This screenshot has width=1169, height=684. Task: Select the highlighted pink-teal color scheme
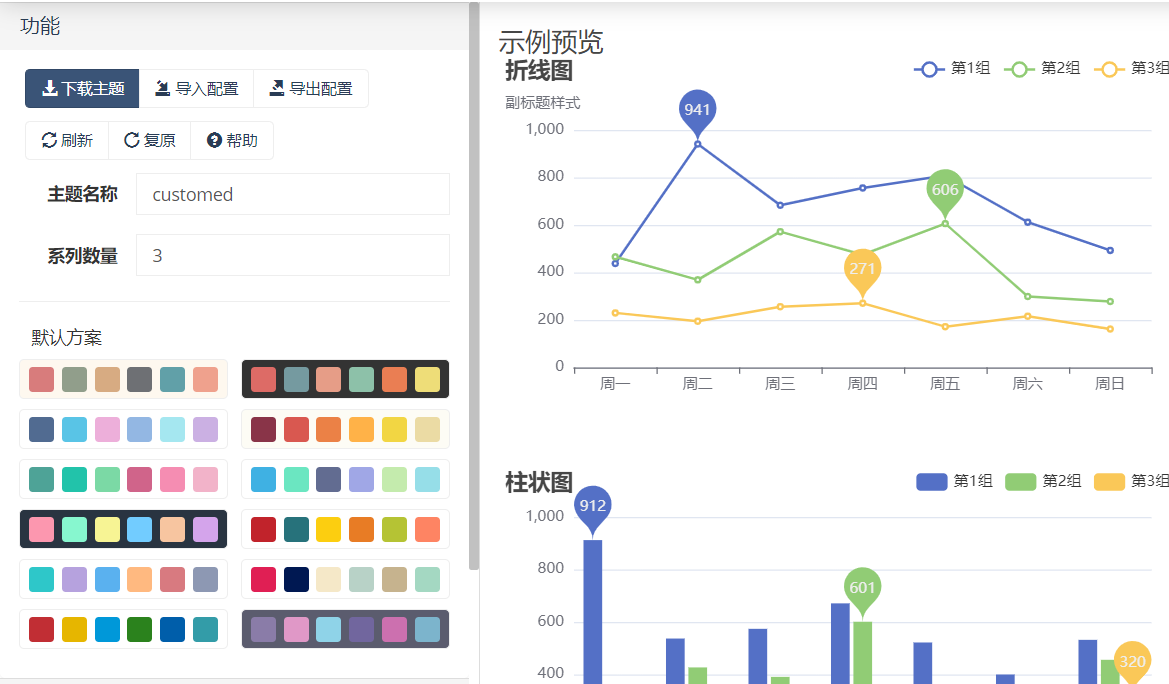[x=123, y=529]
